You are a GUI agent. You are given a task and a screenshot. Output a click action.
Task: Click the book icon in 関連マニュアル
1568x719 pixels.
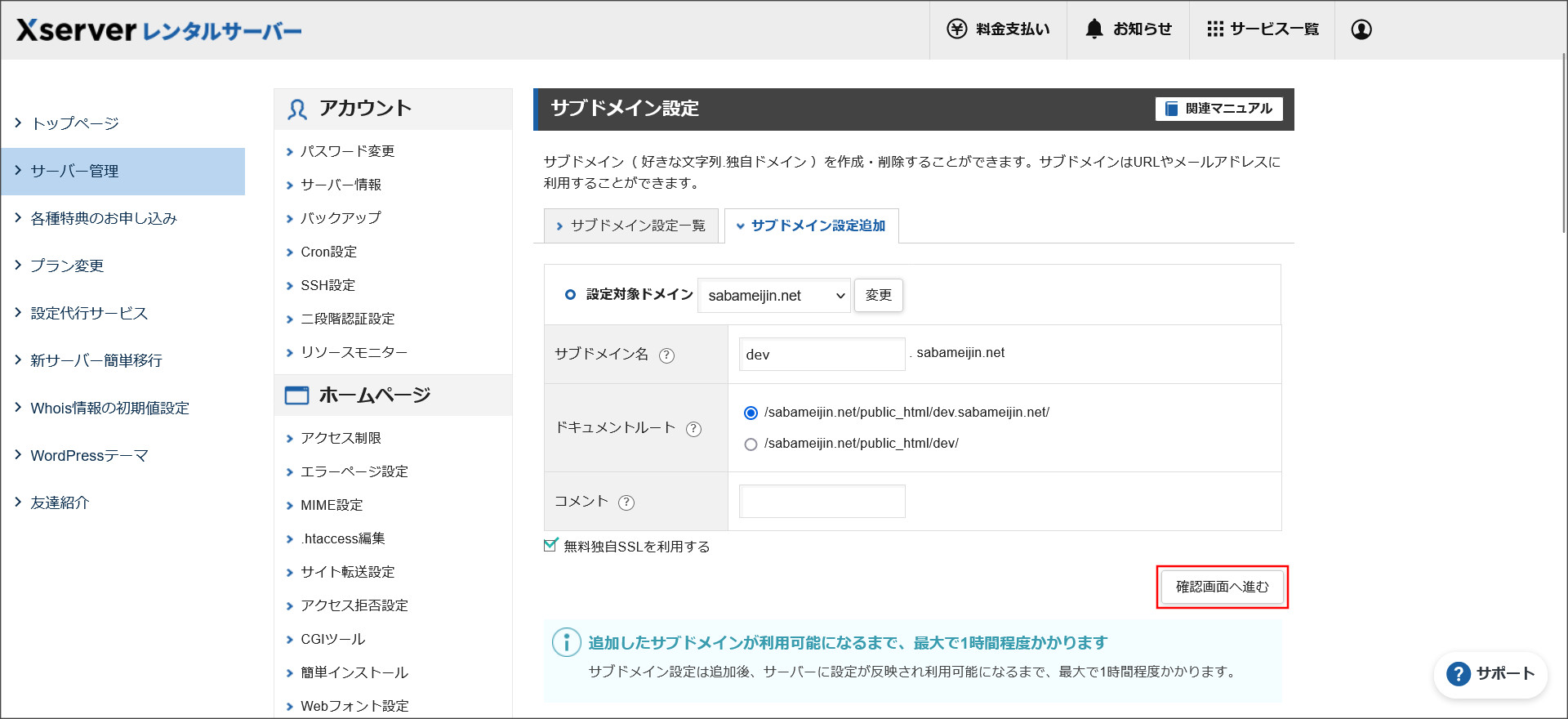point(1171,109)
